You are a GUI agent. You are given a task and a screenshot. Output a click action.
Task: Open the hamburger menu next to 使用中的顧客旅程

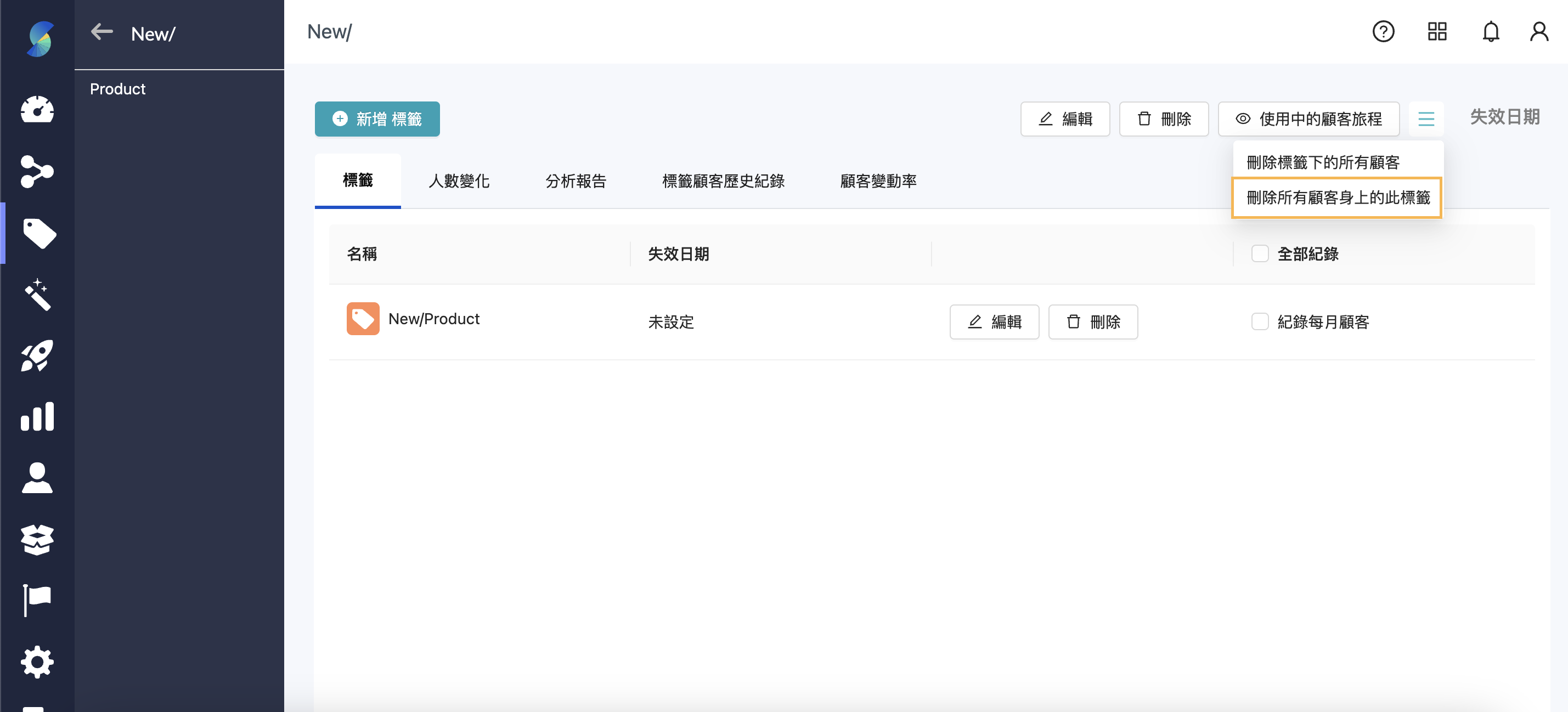pos(1426,118)
